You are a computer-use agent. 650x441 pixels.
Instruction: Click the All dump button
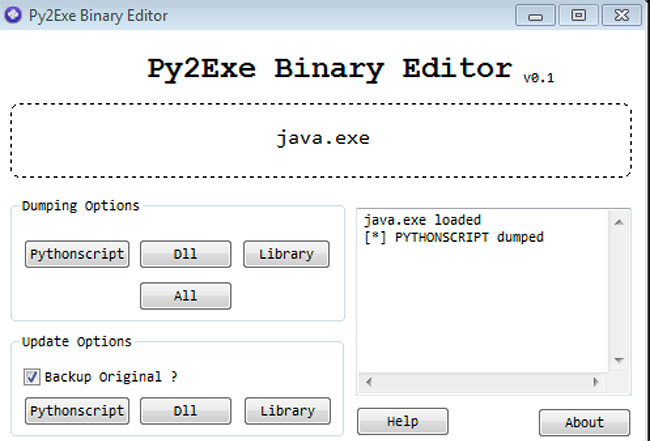click(185, 296)
